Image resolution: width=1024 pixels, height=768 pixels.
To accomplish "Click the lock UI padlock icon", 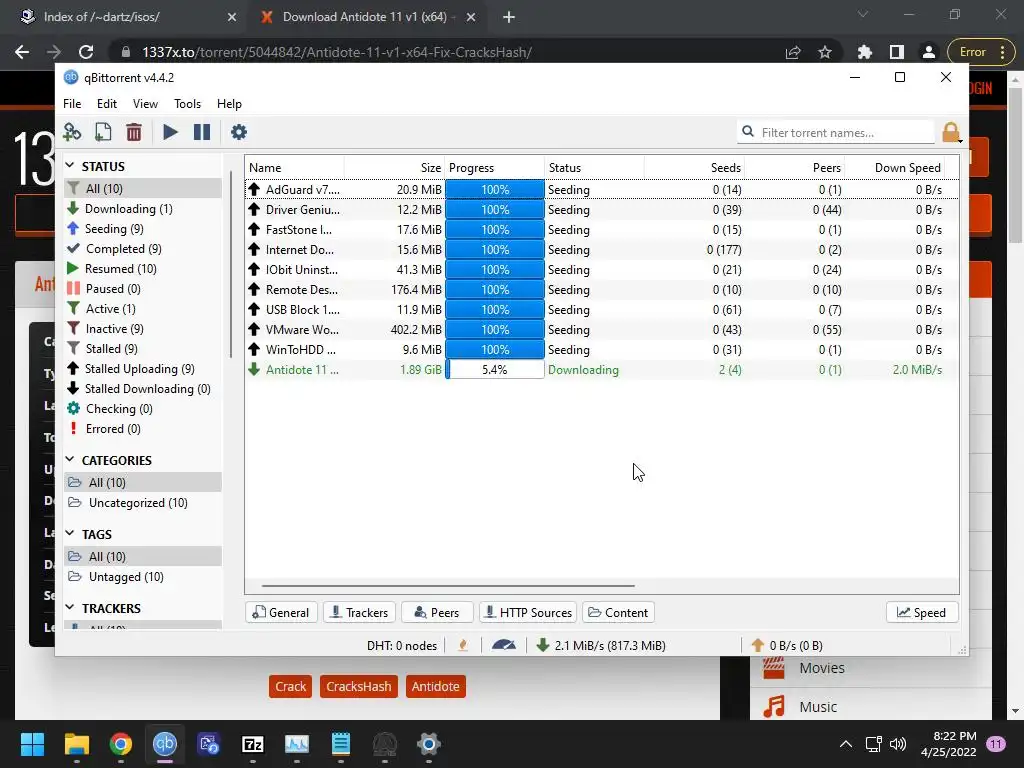I will (x=951, y=133).
